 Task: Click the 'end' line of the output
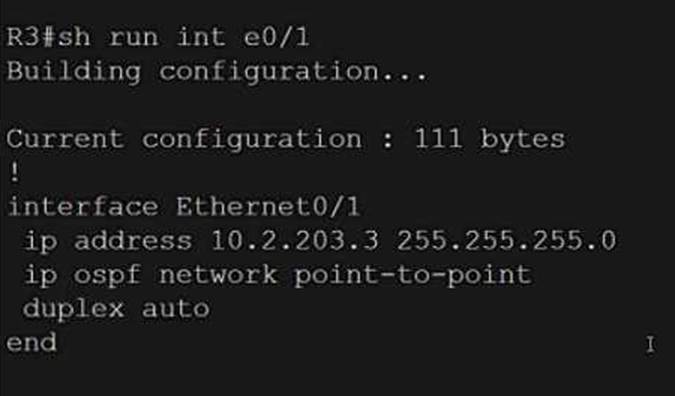[x=31, y=343]
